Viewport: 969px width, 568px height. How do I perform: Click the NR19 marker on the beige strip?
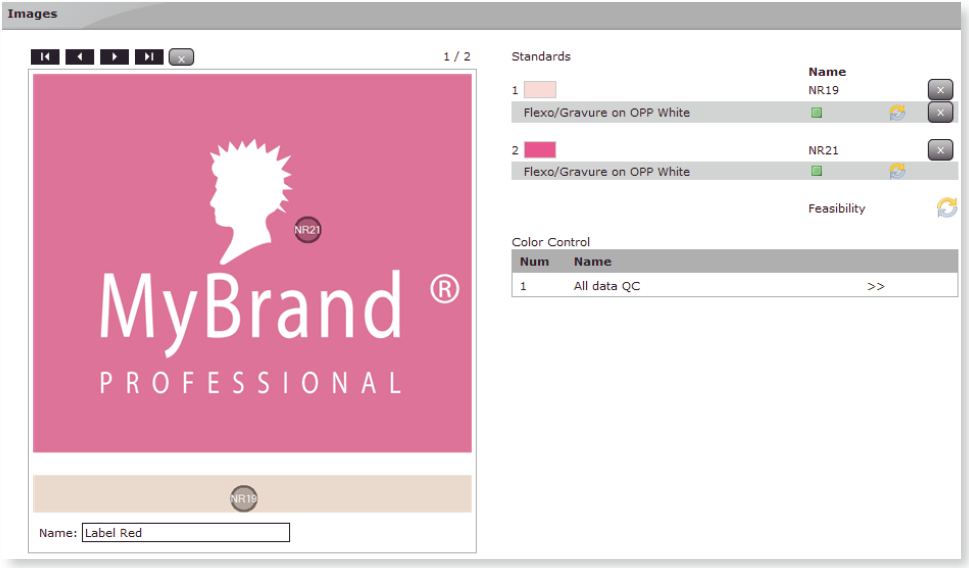tap(243, 498)
